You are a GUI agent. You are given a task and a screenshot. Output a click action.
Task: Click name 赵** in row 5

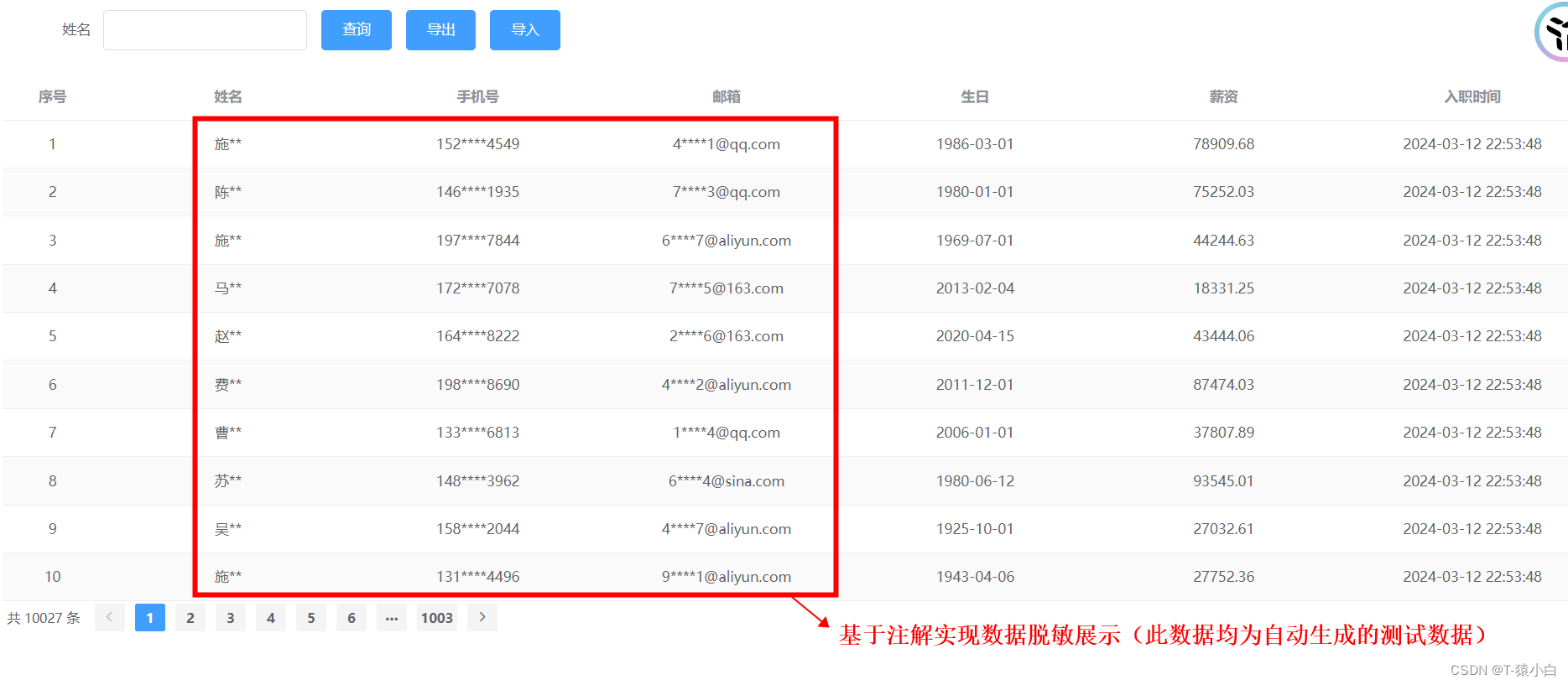[x=228, y=336]
